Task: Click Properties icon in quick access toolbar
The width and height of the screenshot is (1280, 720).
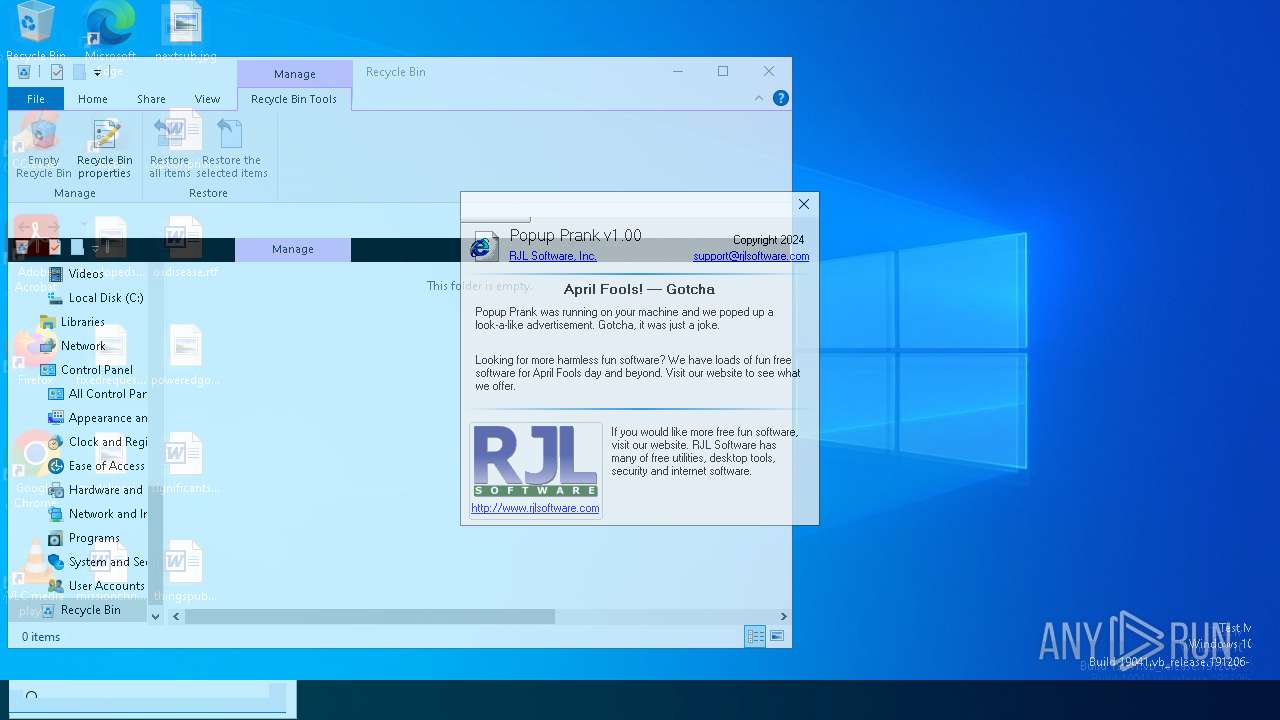Action: (57, 72)
